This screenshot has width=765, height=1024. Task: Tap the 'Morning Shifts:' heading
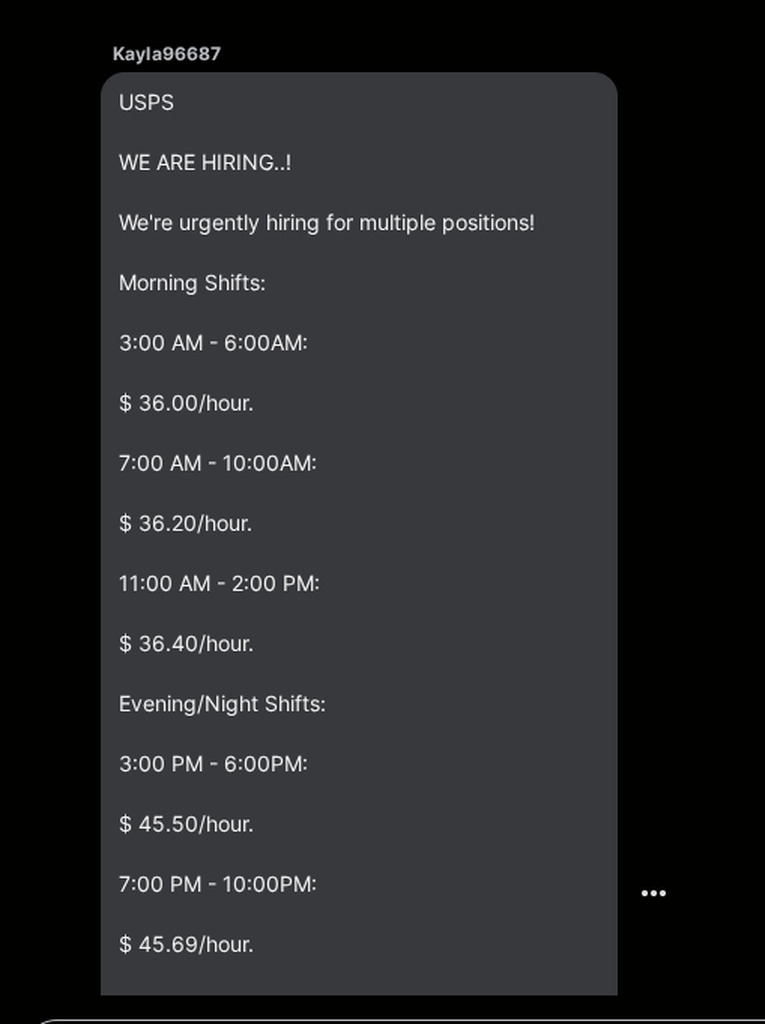point(192,283)
